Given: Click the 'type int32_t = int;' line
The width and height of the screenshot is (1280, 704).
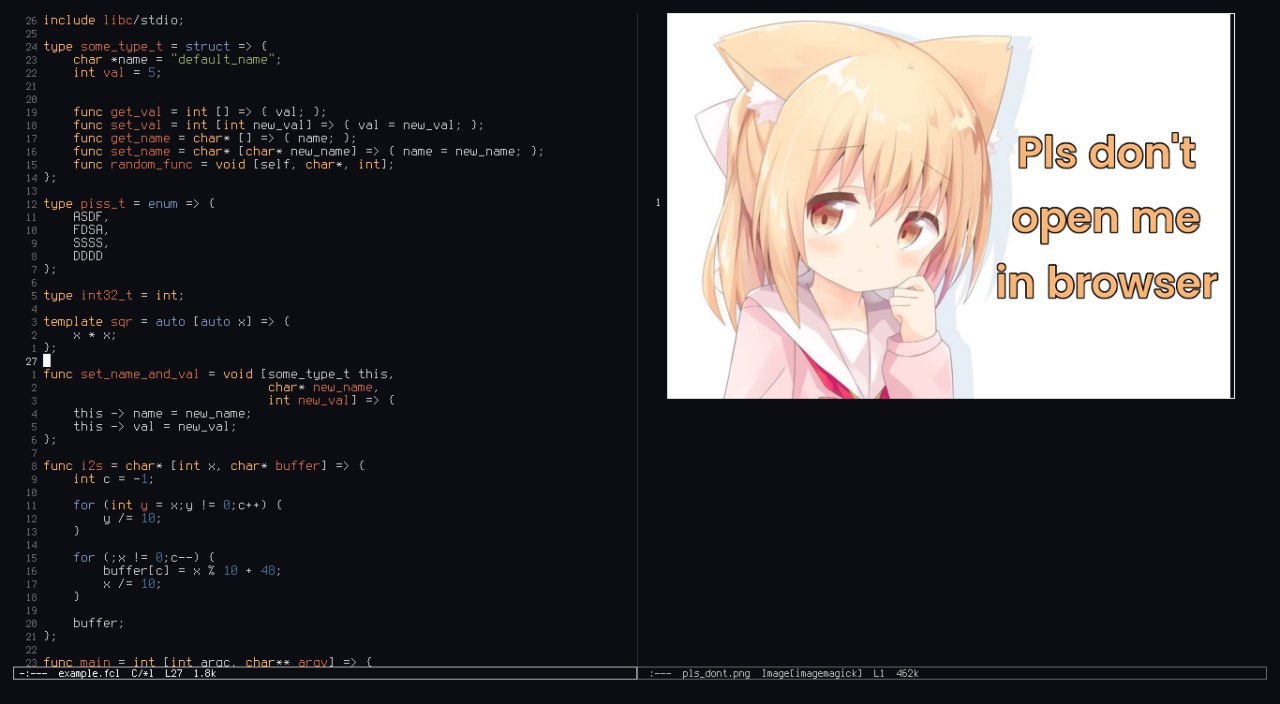Looking at the screenshot, I should pos(114,295).
